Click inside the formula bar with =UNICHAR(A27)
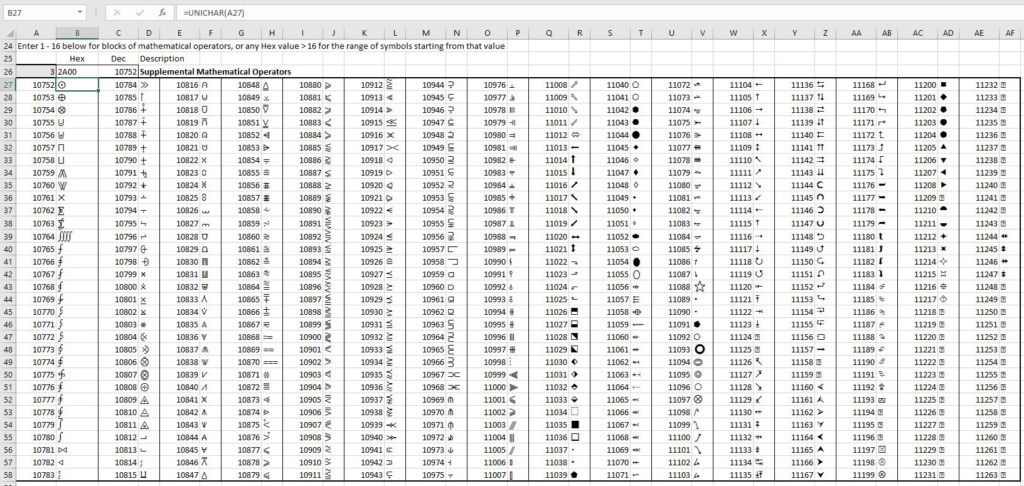 [x=500, y=12]
